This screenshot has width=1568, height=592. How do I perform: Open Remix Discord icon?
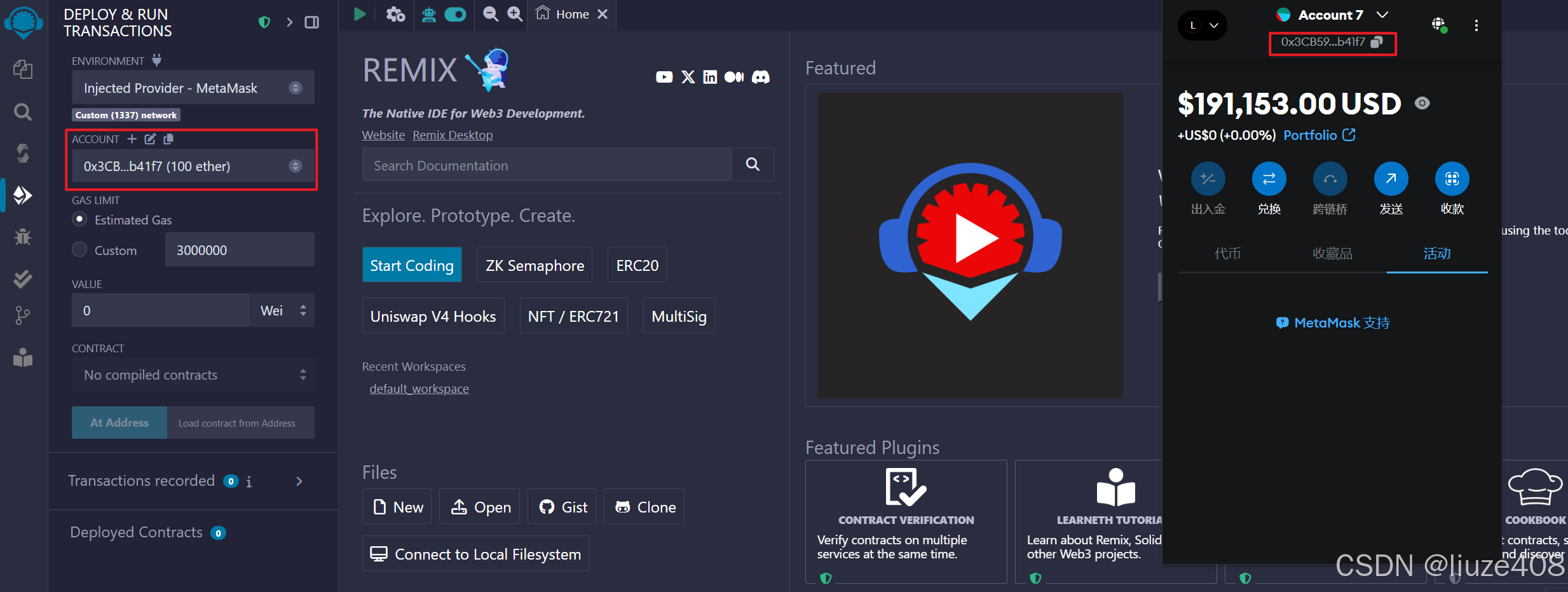pyautogui.click(x=761, y=77)
